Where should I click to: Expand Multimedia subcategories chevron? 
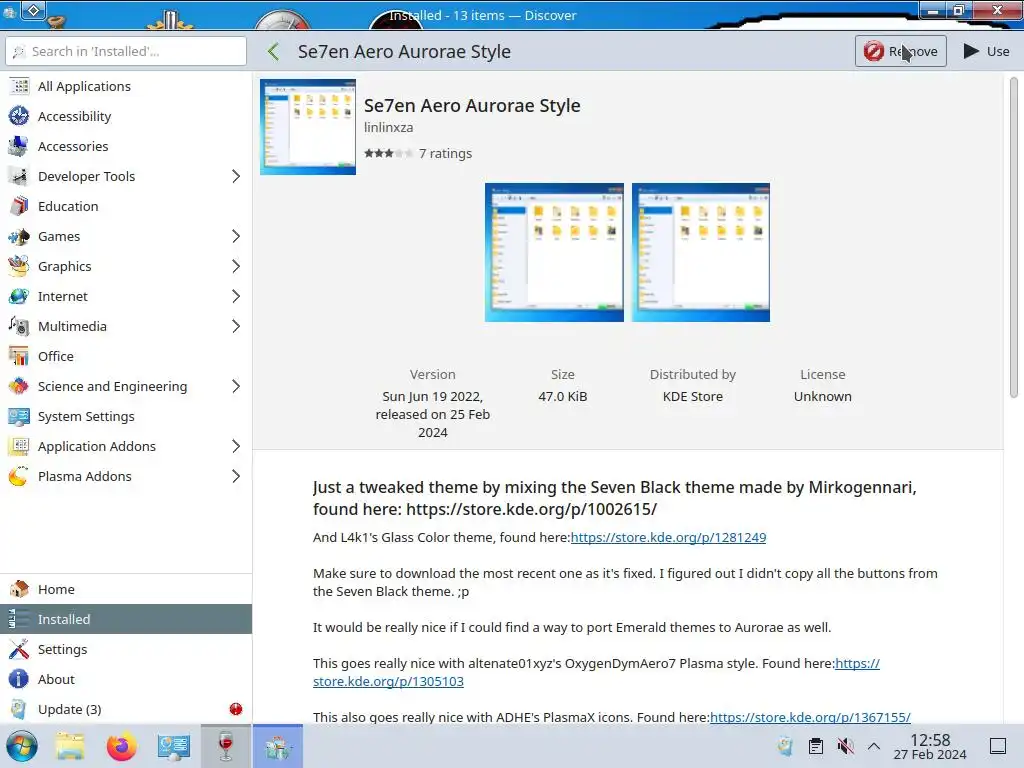(x=236, y=327)
